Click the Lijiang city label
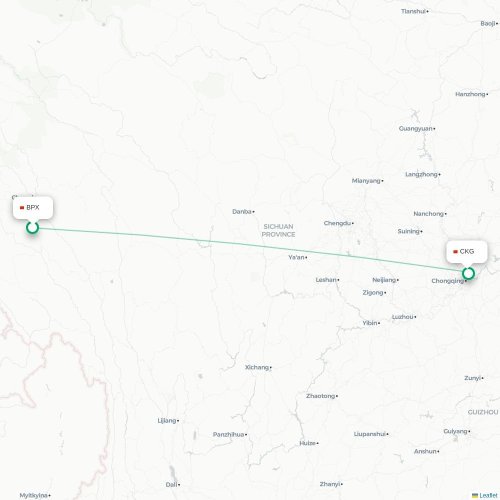 (167, 421)
